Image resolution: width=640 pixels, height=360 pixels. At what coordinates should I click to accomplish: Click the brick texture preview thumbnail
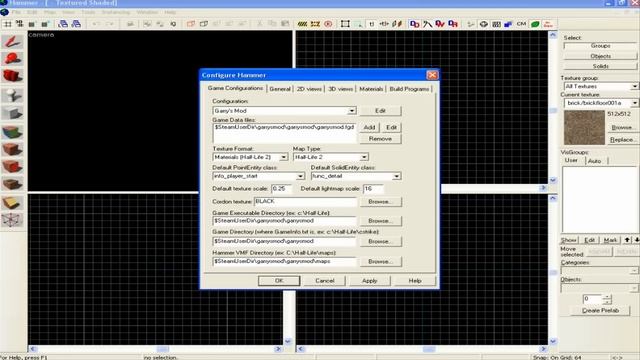[584, 127]
